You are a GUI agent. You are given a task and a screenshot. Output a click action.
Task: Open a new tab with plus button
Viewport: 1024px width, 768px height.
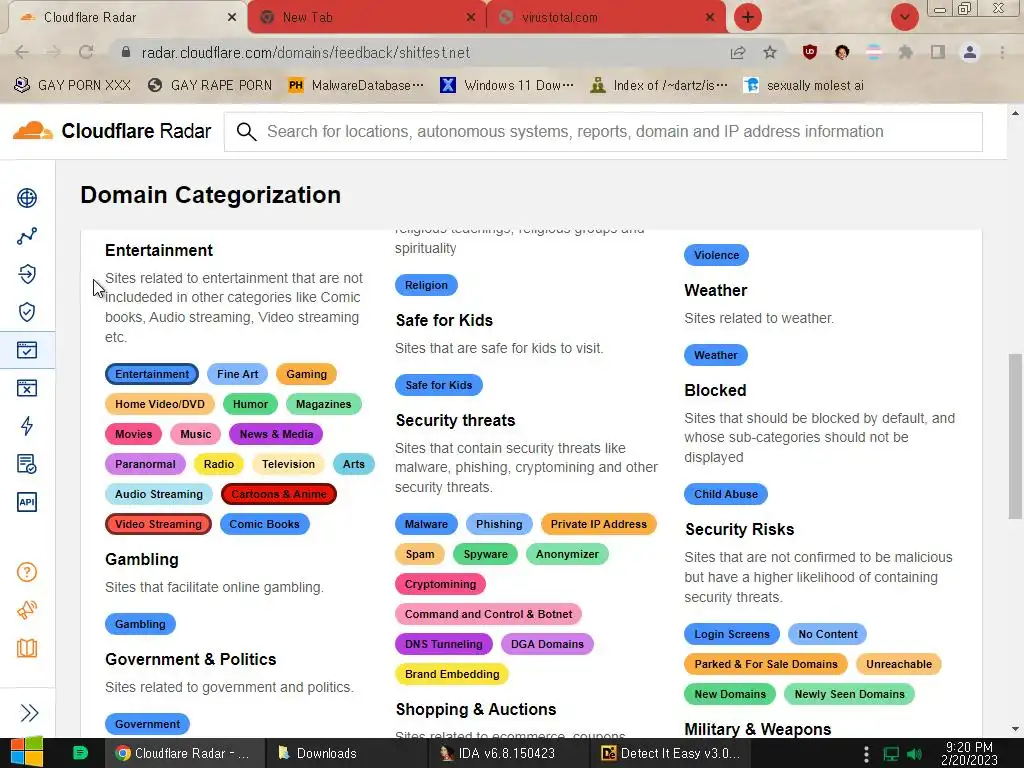[x=748, y=17]
